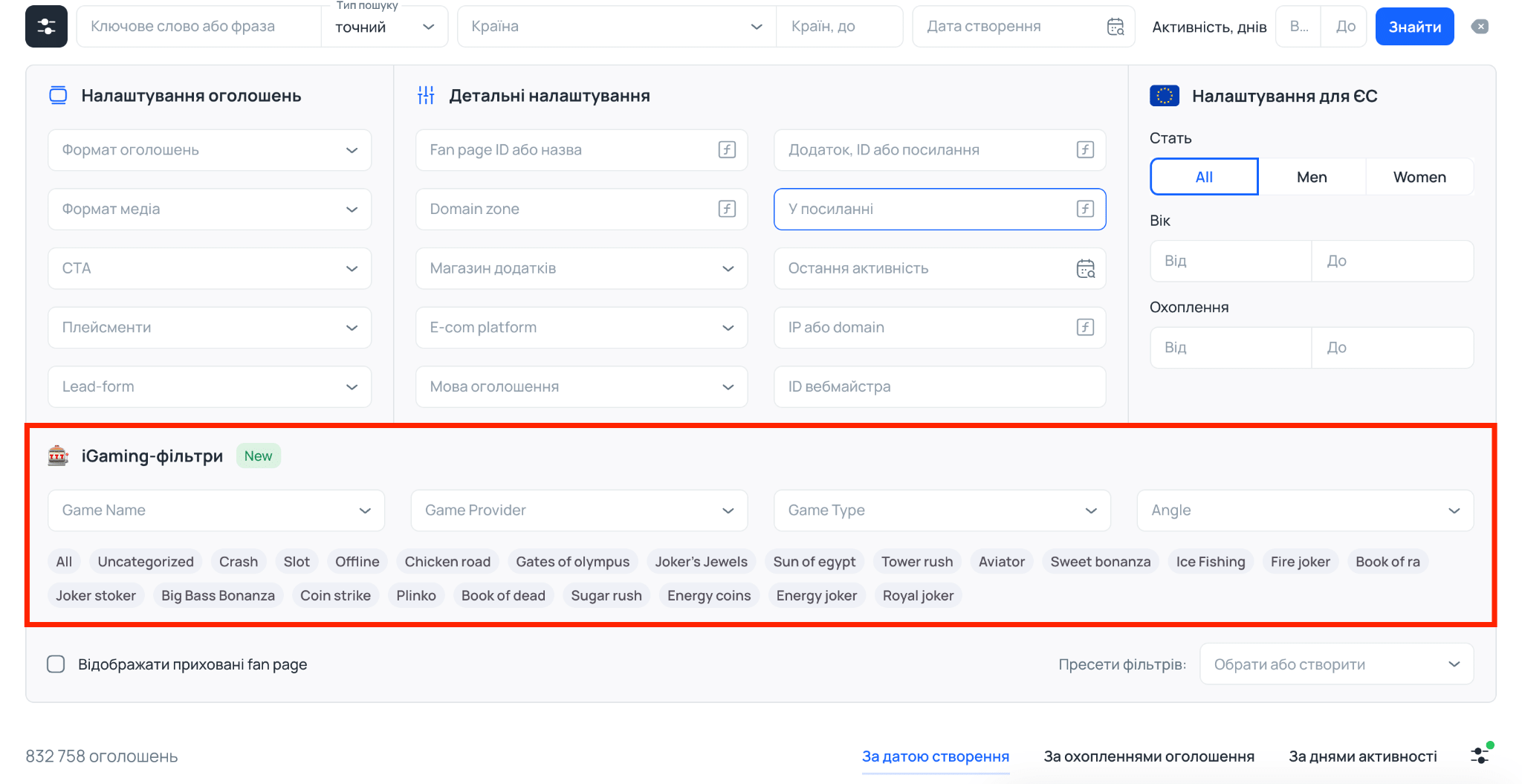The height and width of the screenshot is (784, 1522).
Task: Sort by За днями активності tab
Action: 1363,757
